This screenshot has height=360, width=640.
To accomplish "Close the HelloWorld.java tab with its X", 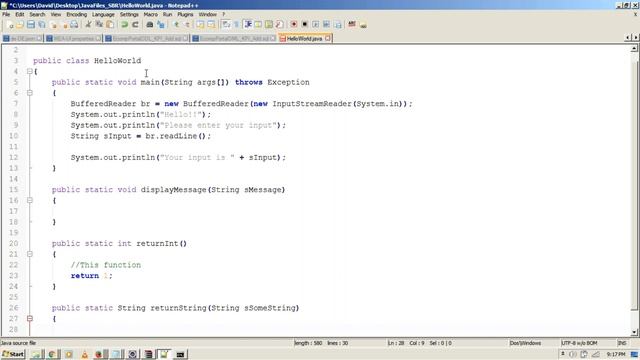I will click(328, 38).
